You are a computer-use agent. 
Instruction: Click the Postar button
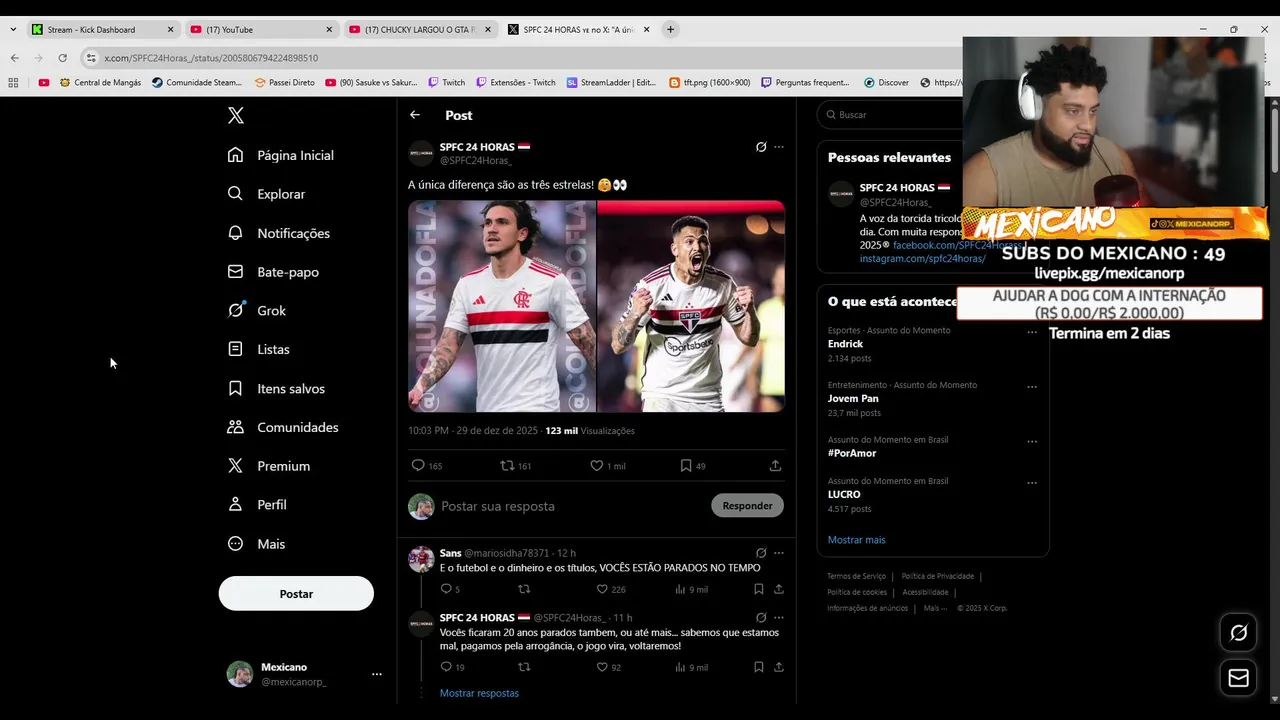point(296,594)
